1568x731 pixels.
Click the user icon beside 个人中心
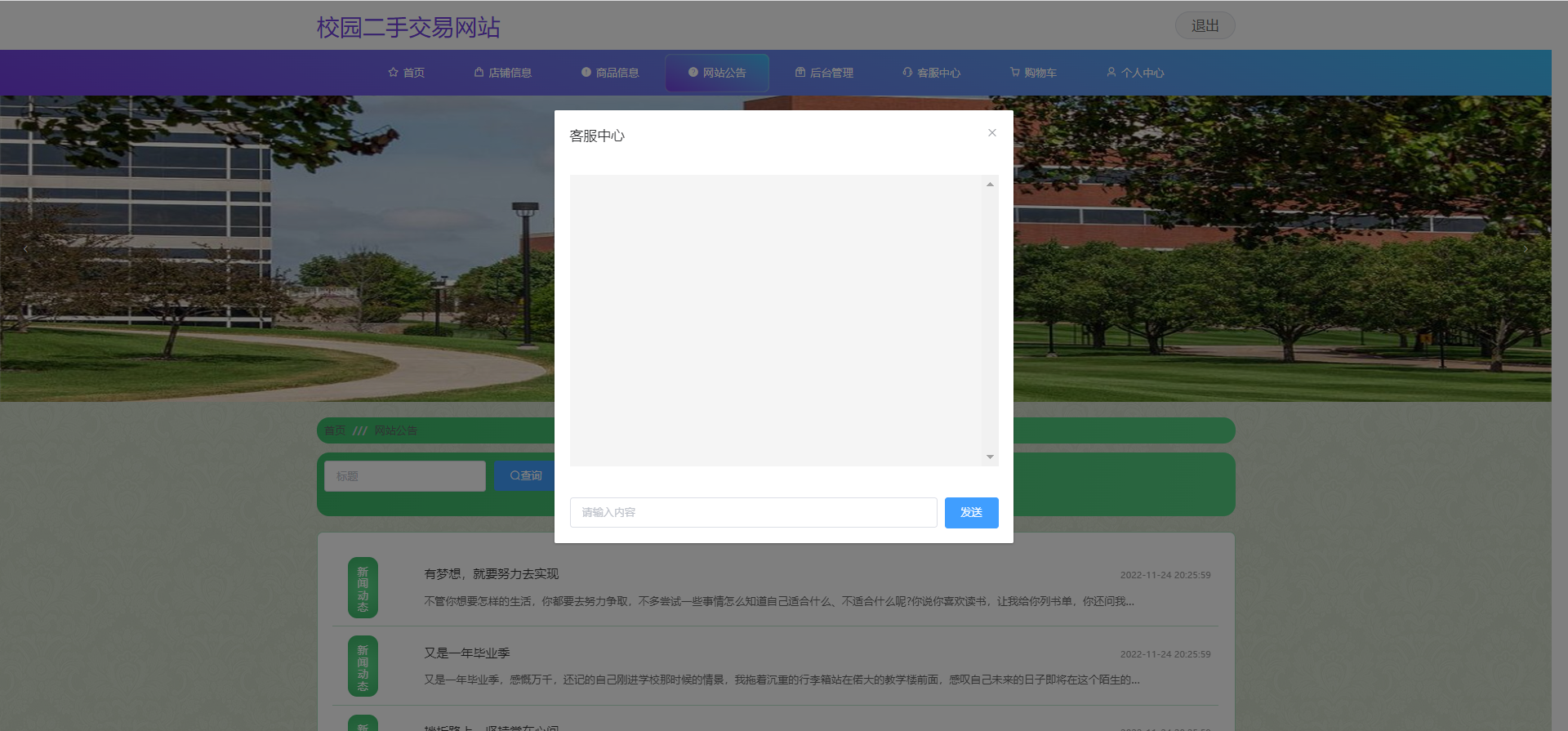(x=1111, y=72)
